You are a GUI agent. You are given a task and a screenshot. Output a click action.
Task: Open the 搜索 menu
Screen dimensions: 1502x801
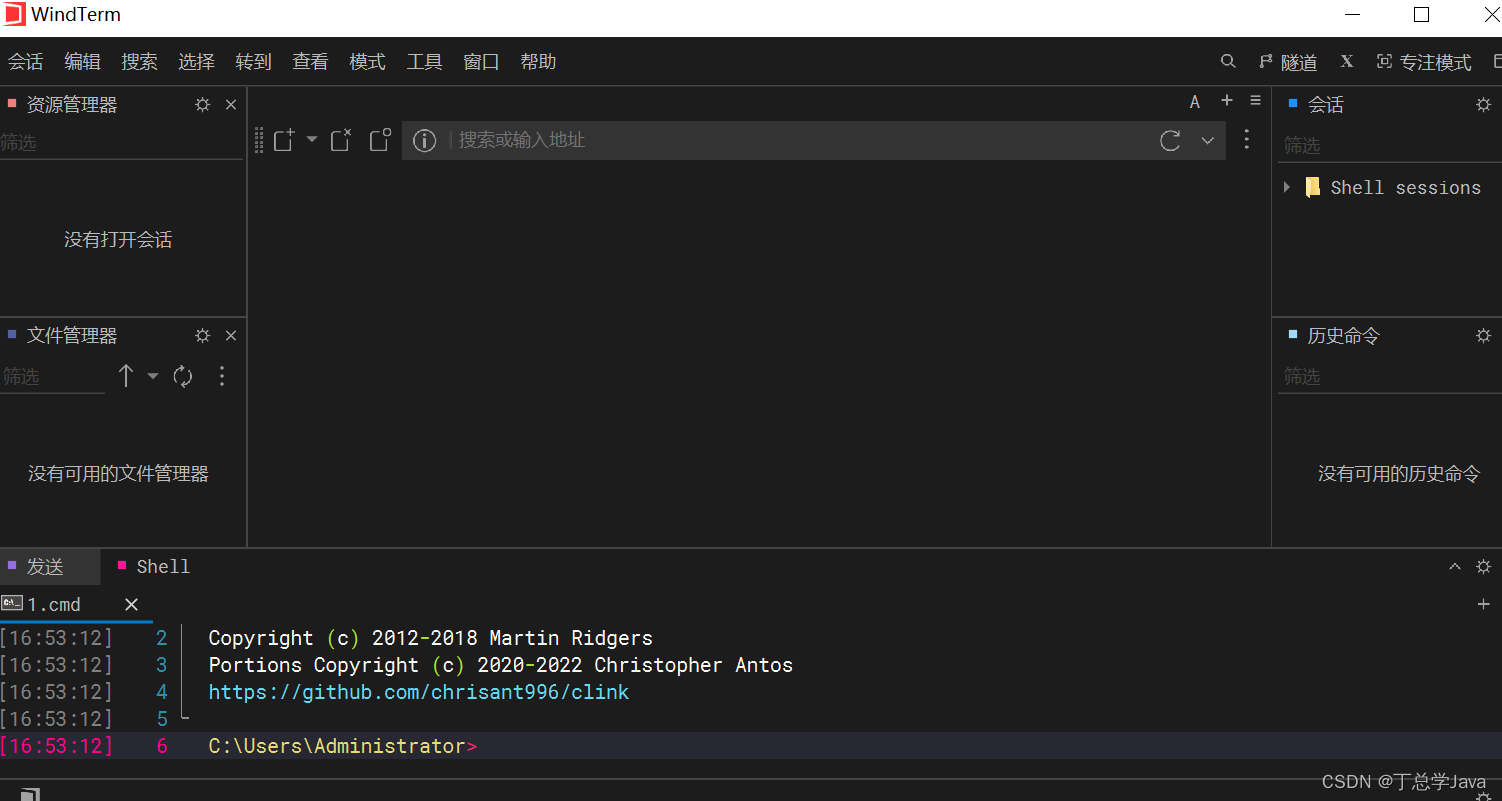(140, 62)
